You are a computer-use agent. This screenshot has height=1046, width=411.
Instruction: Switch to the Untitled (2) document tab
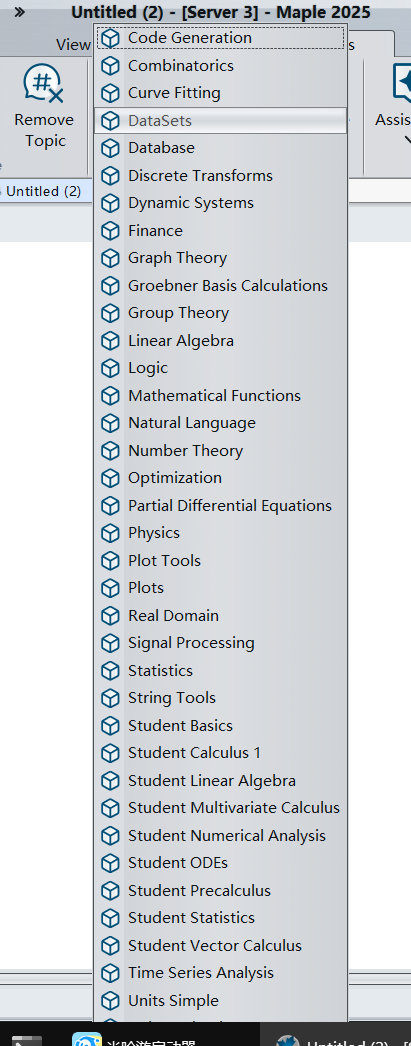(43, 191)
